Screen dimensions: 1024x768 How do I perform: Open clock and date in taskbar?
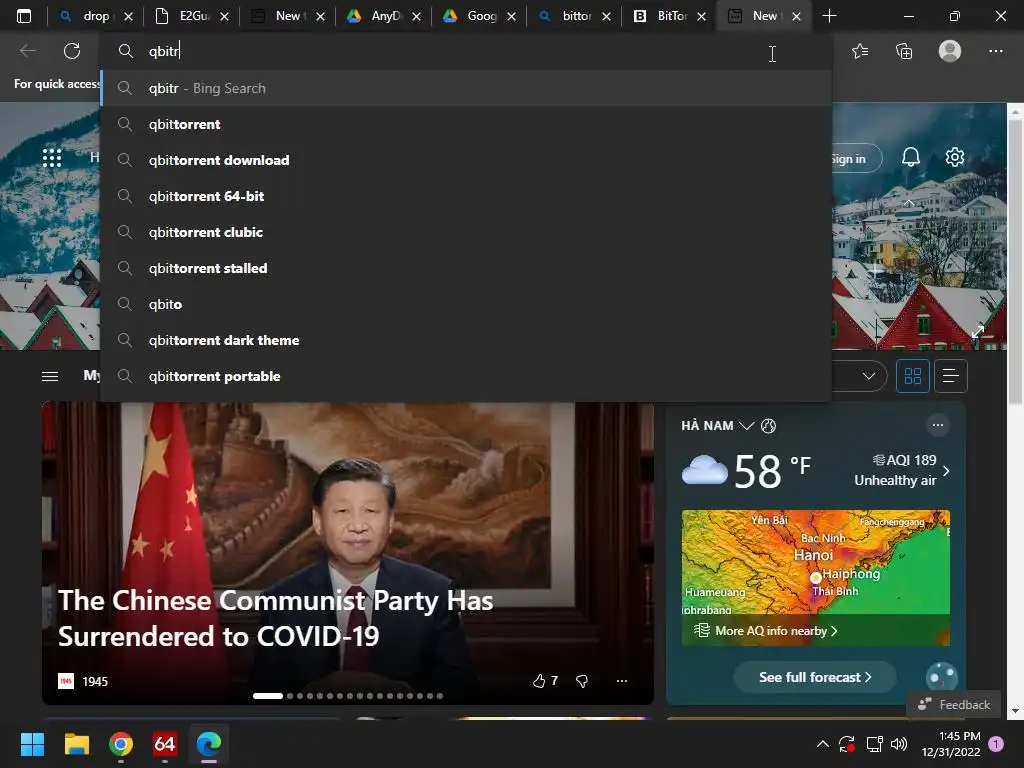click(x=951, y=744)
